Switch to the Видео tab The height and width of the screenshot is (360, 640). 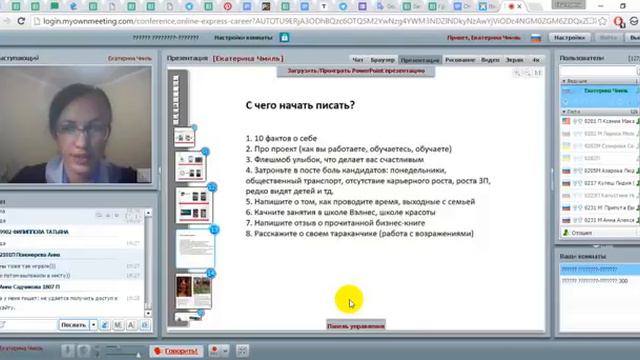490,60
